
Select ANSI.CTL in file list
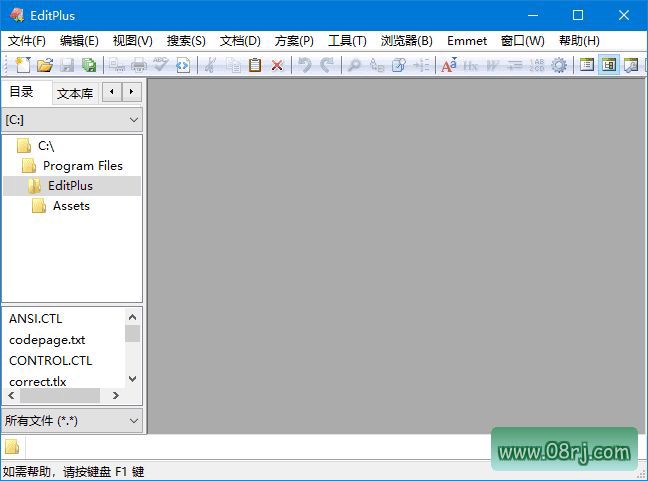point(36,319)
